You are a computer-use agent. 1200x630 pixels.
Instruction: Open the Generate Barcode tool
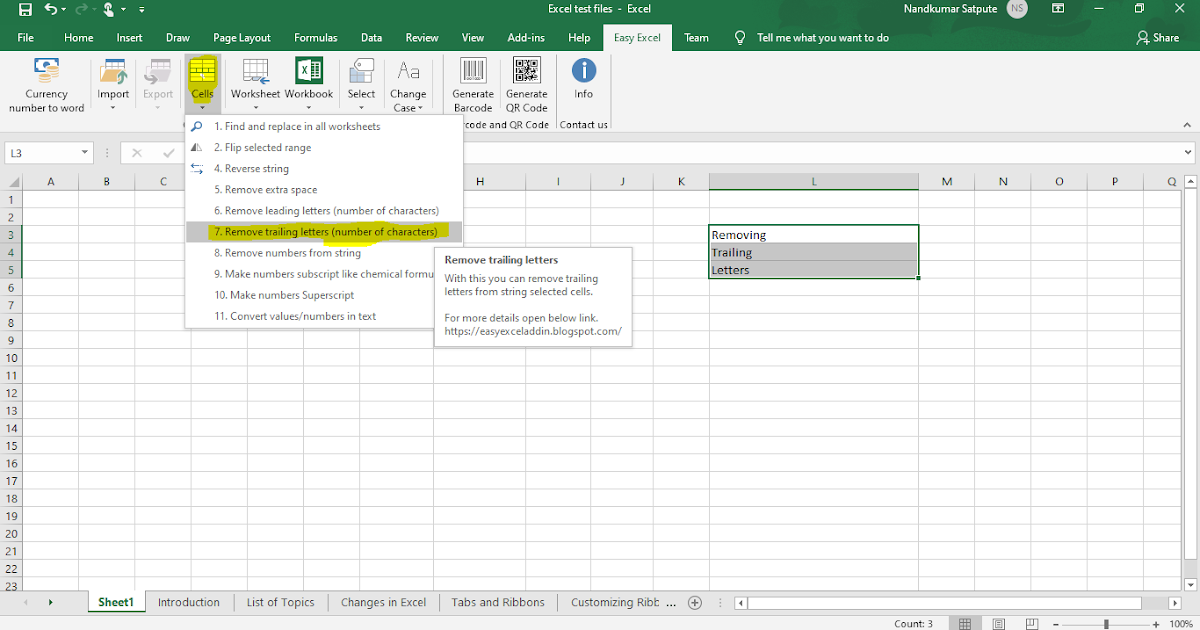click(x=472, y=83)
